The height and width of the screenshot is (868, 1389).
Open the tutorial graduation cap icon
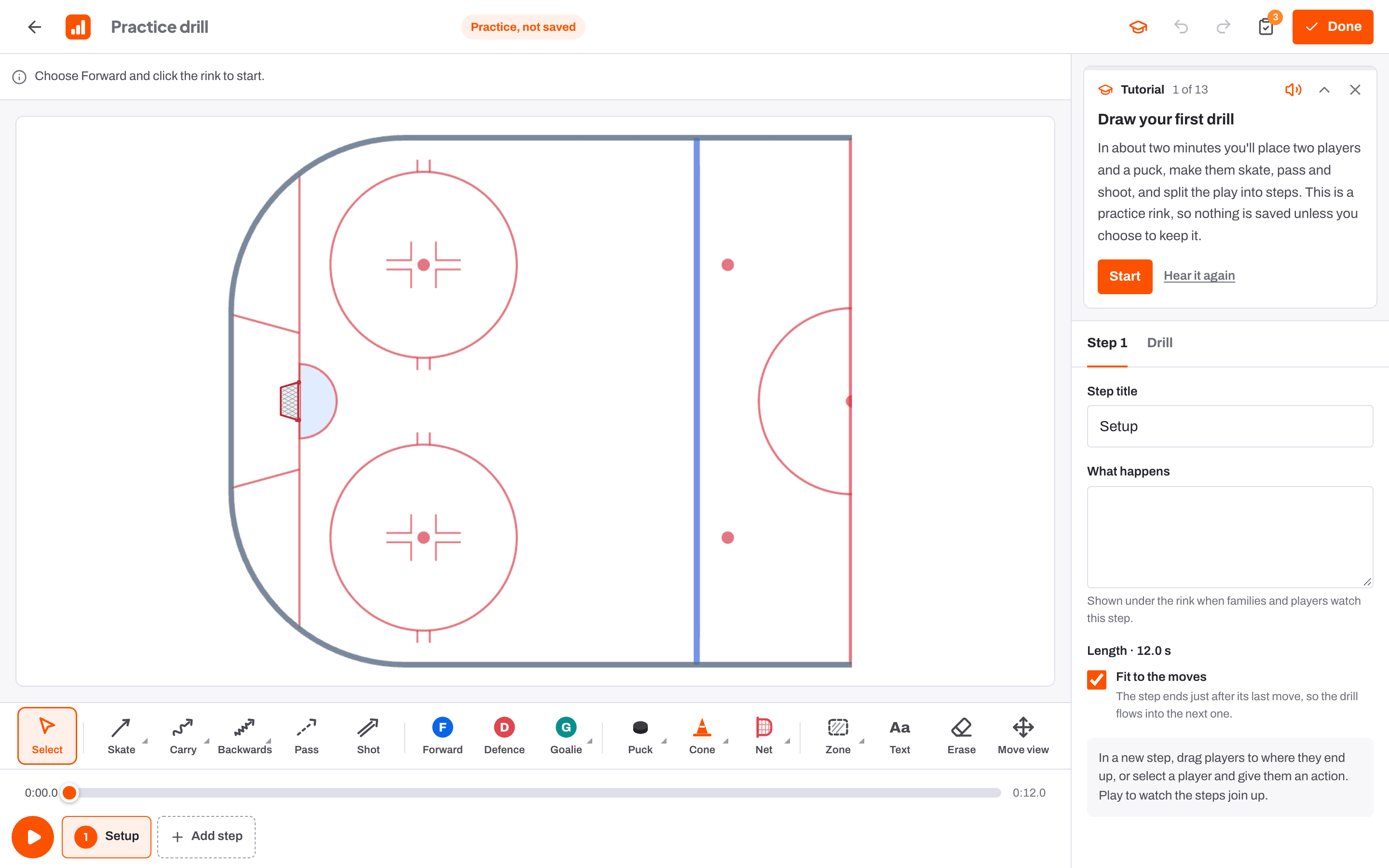[1138, 27]
